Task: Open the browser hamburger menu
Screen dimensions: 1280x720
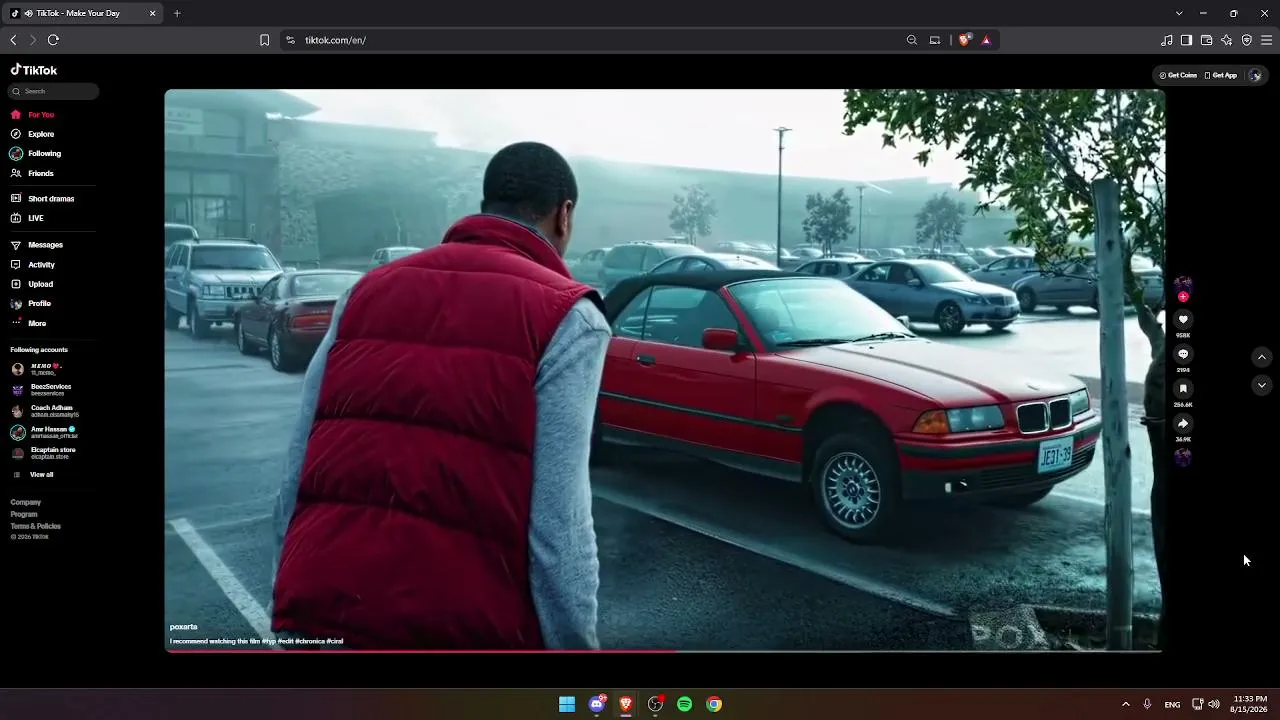Action: [1267, 40]
